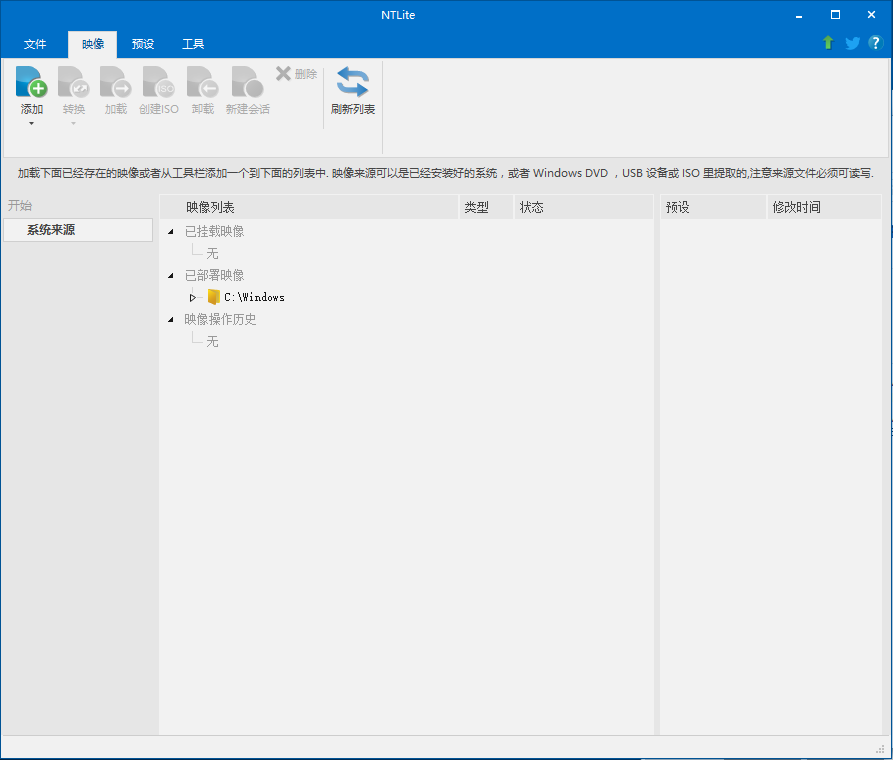The width and height of the screenshot is (893, 760).
Task: Click 无 under 已挂载映像
Action: 212,253
